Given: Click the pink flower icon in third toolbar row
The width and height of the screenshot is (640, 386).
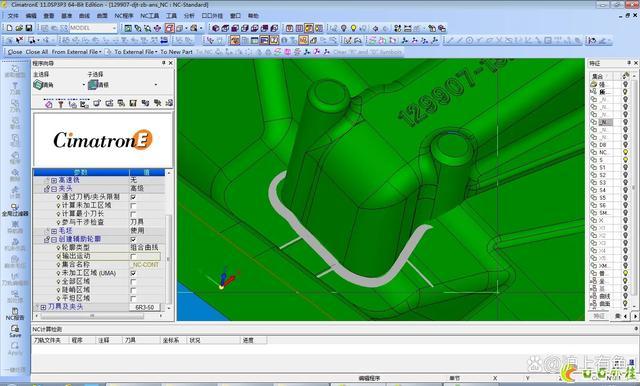Looking at the screenshot, I should (x=287, y=52).
